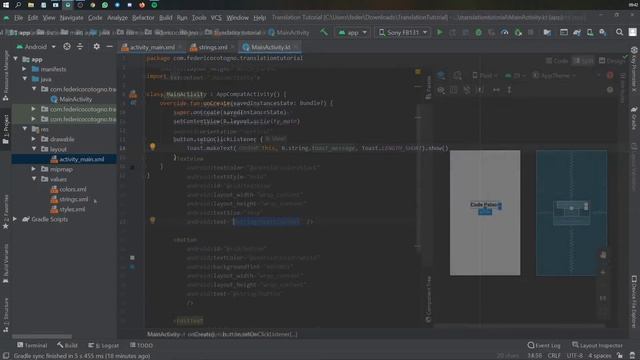Switch to activity_main.xml editor tab
640x360 pixels.
tap(151, 47)
